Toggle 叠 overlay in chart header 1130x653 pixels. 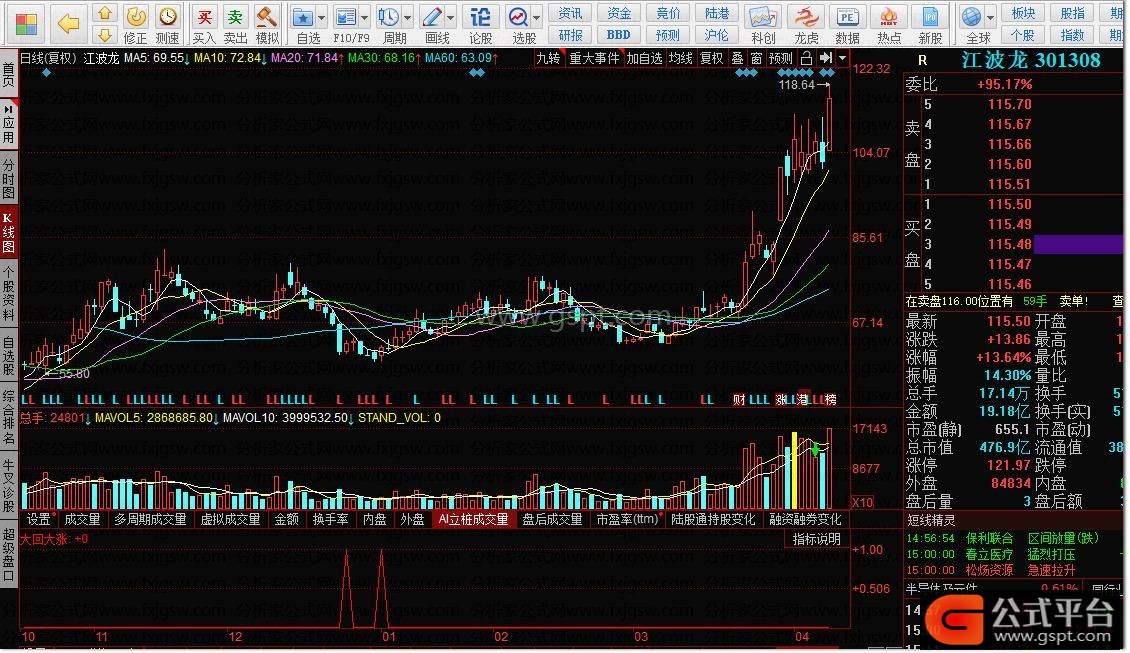click(x=737, y=58)
